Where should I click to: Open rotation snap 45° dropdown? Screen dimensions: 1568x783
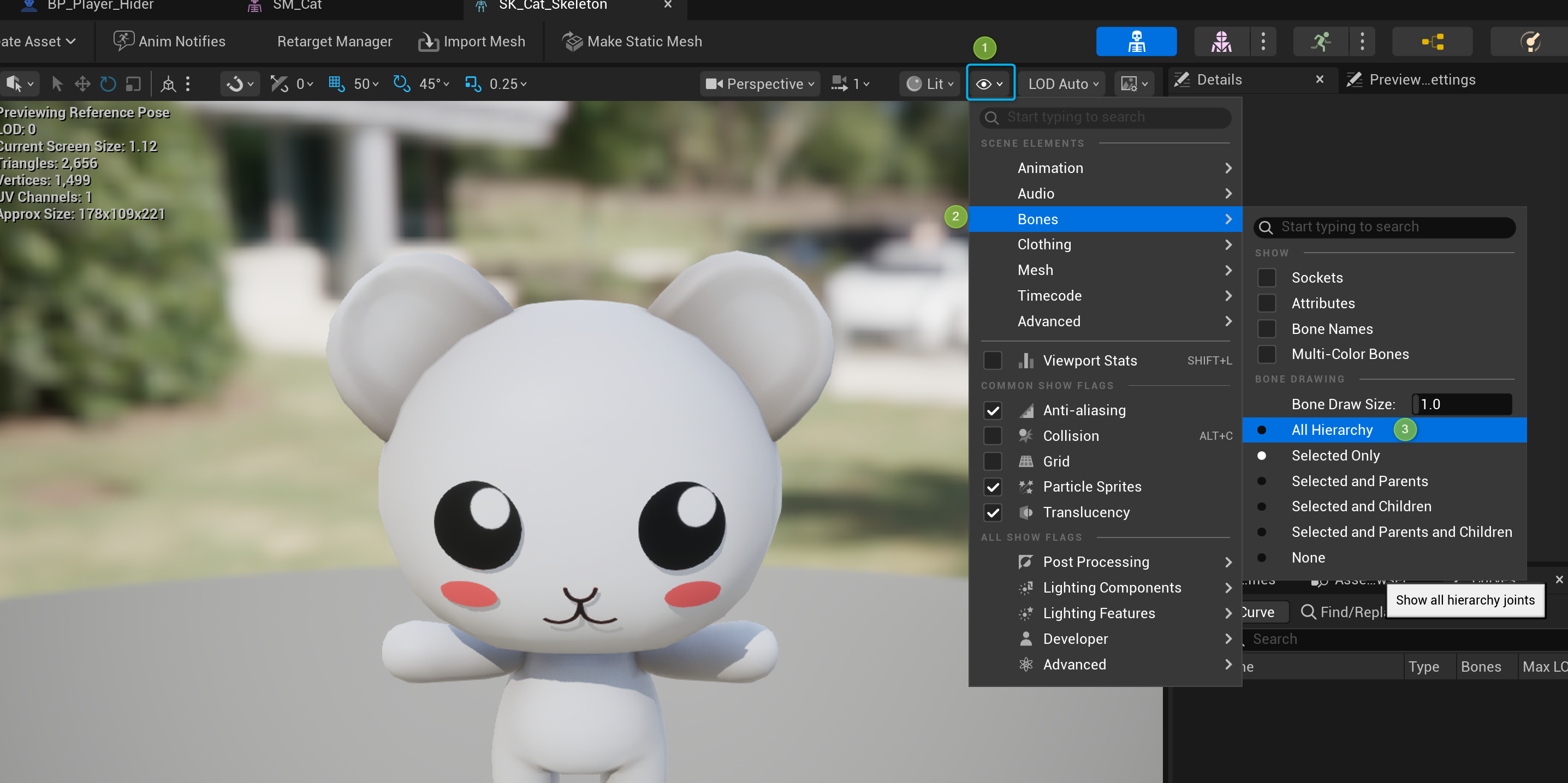point(433,83)
